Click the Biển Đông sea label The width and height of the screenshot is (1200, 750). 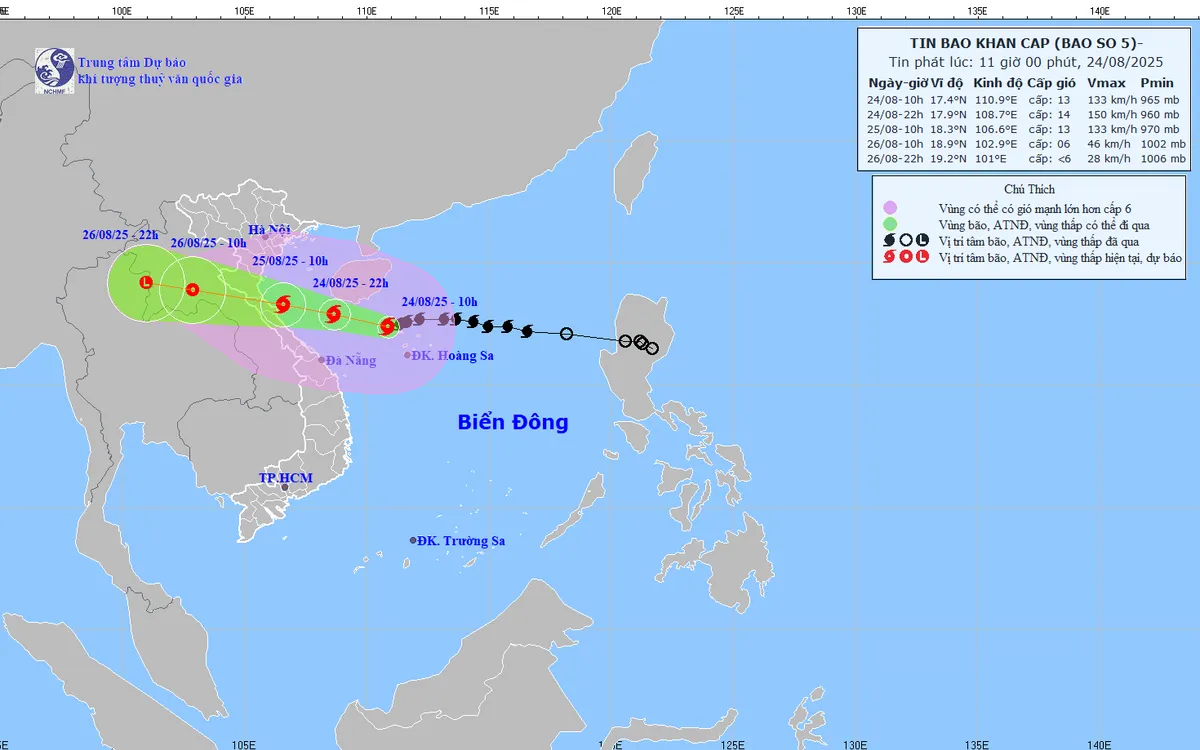point(513,422)
